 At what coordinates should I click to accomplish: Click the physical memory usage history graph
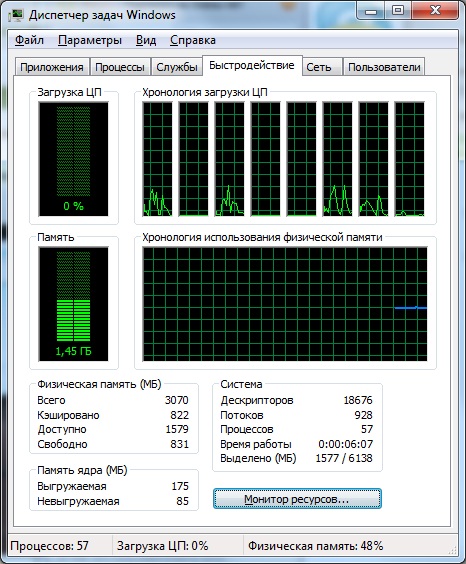click(285, 304)
